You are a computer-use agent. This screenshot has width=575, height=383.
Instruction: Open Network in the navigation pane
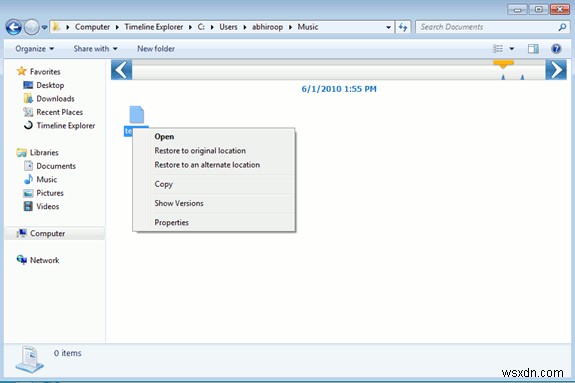[44, 260]
